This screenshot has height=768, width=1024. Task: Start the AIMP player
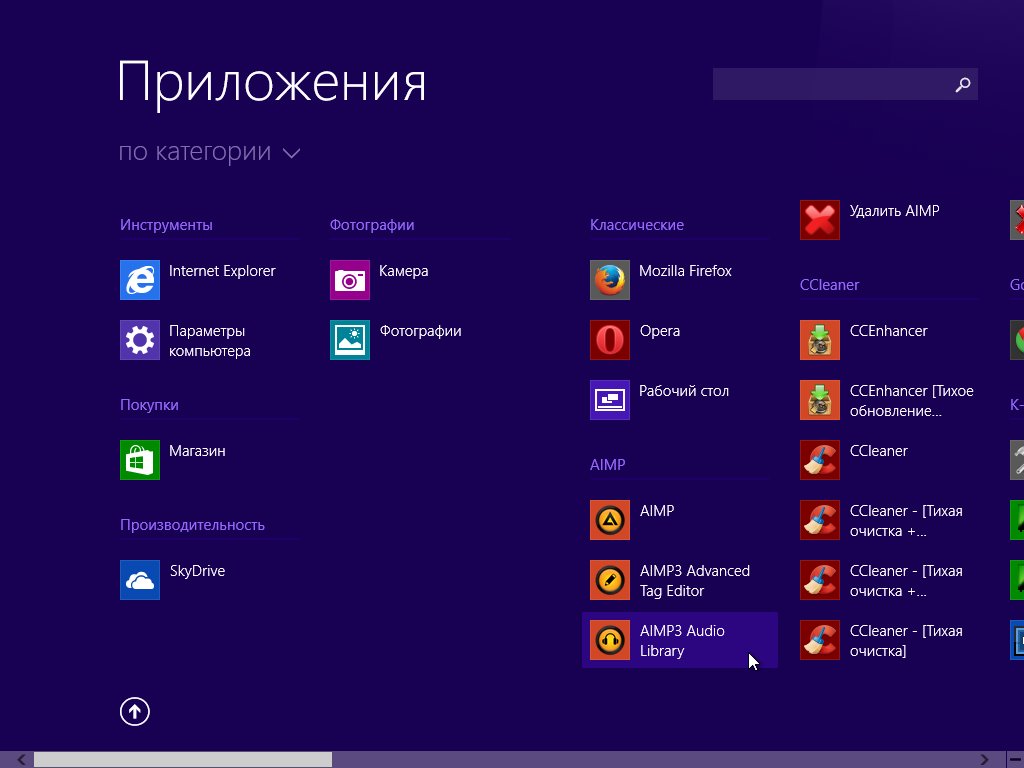point(610,520)
